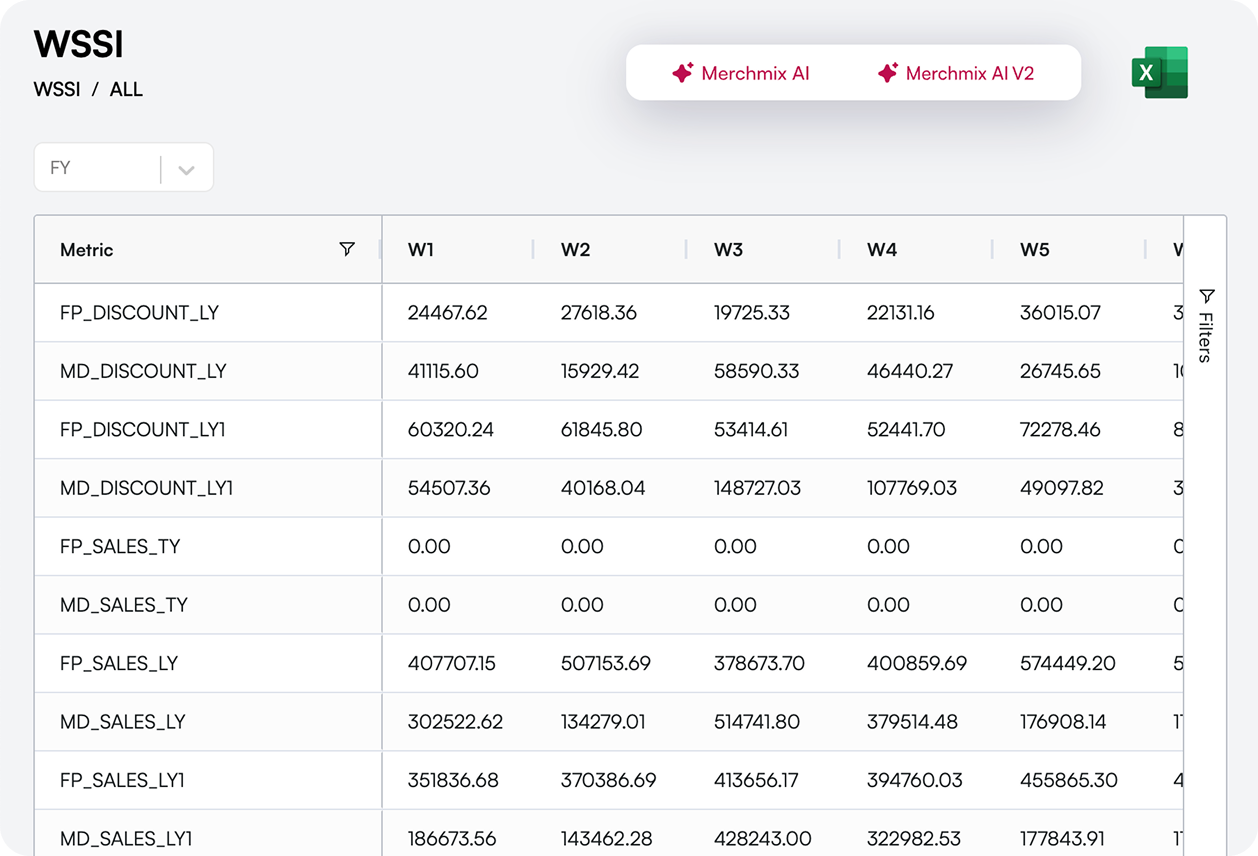Go to WSSI breadcrumb link
The height and width of the screenshot is (856, 1258).
(57, 89)
